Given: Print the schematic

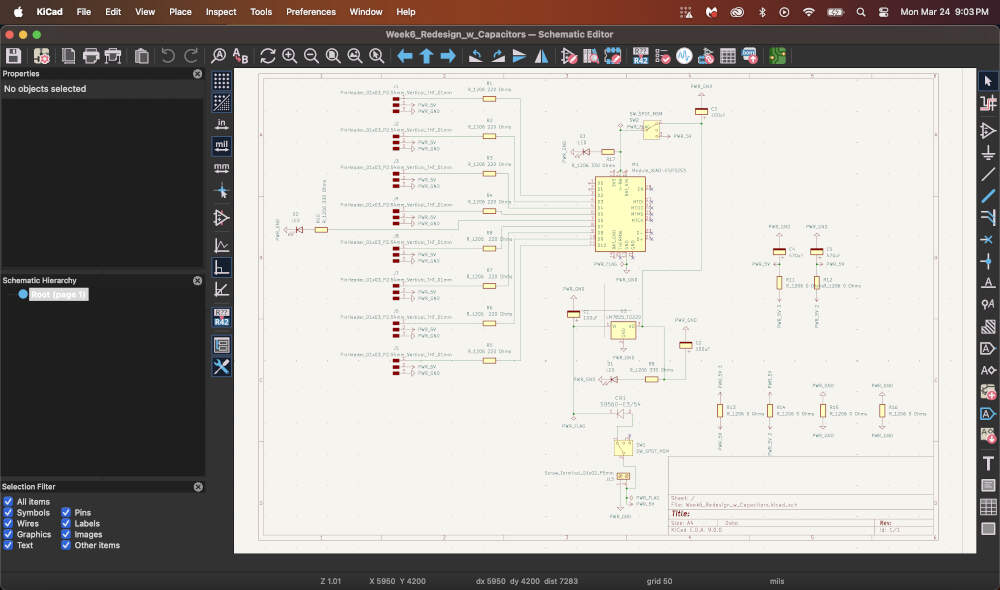Looking at the screenshot, I should 91,56.
